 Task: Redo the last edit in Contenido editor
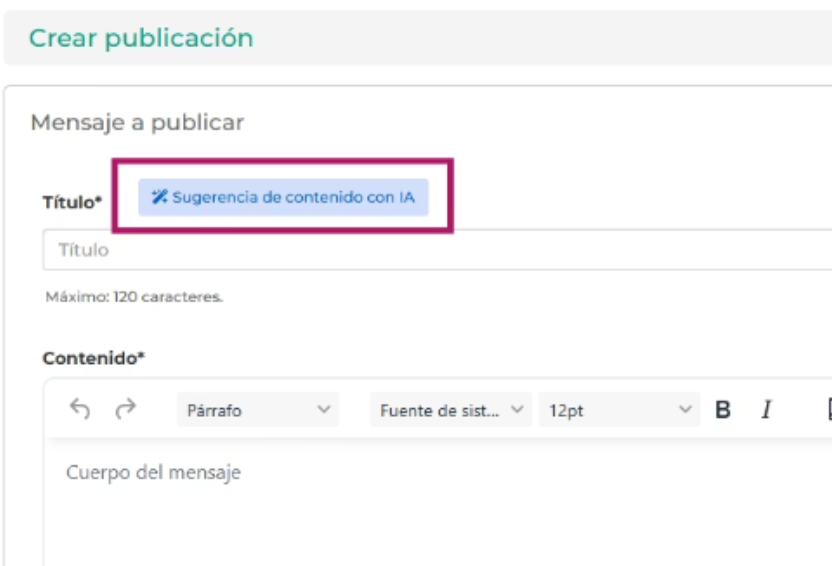tap(126, 410)
